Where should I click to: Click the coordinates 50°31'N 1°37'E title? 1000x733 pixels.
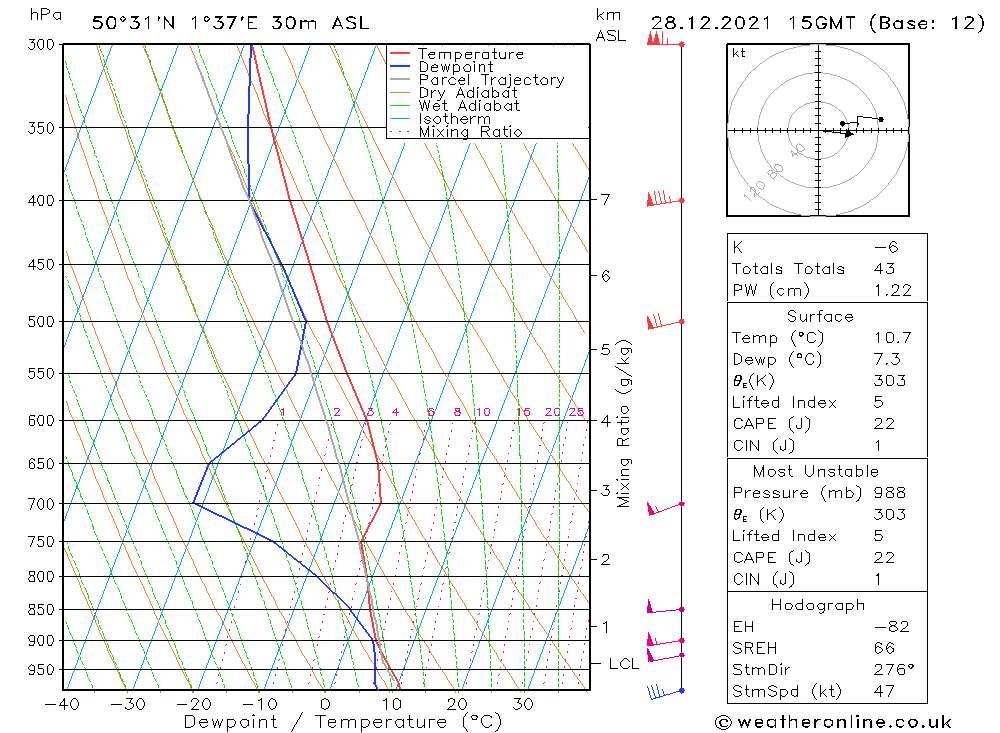point(175,23)
